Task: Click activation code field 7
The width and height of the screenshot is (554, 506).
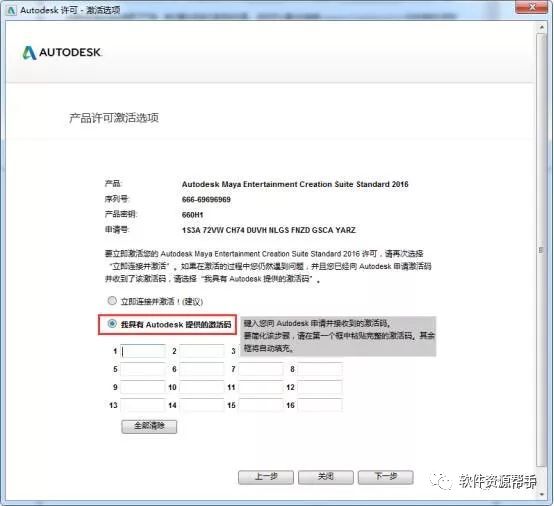Action: tap(261, 369)
